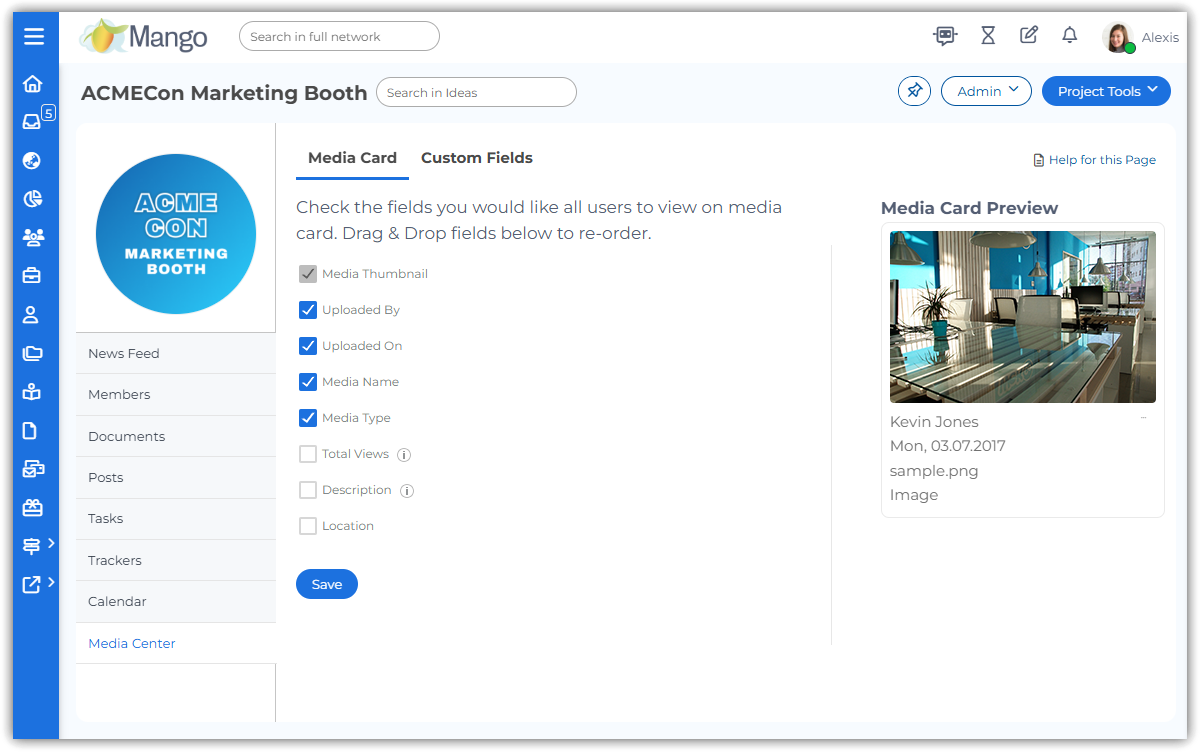Switch to the Custom Fields tab

pyautogui.click(x=476, y=158)
